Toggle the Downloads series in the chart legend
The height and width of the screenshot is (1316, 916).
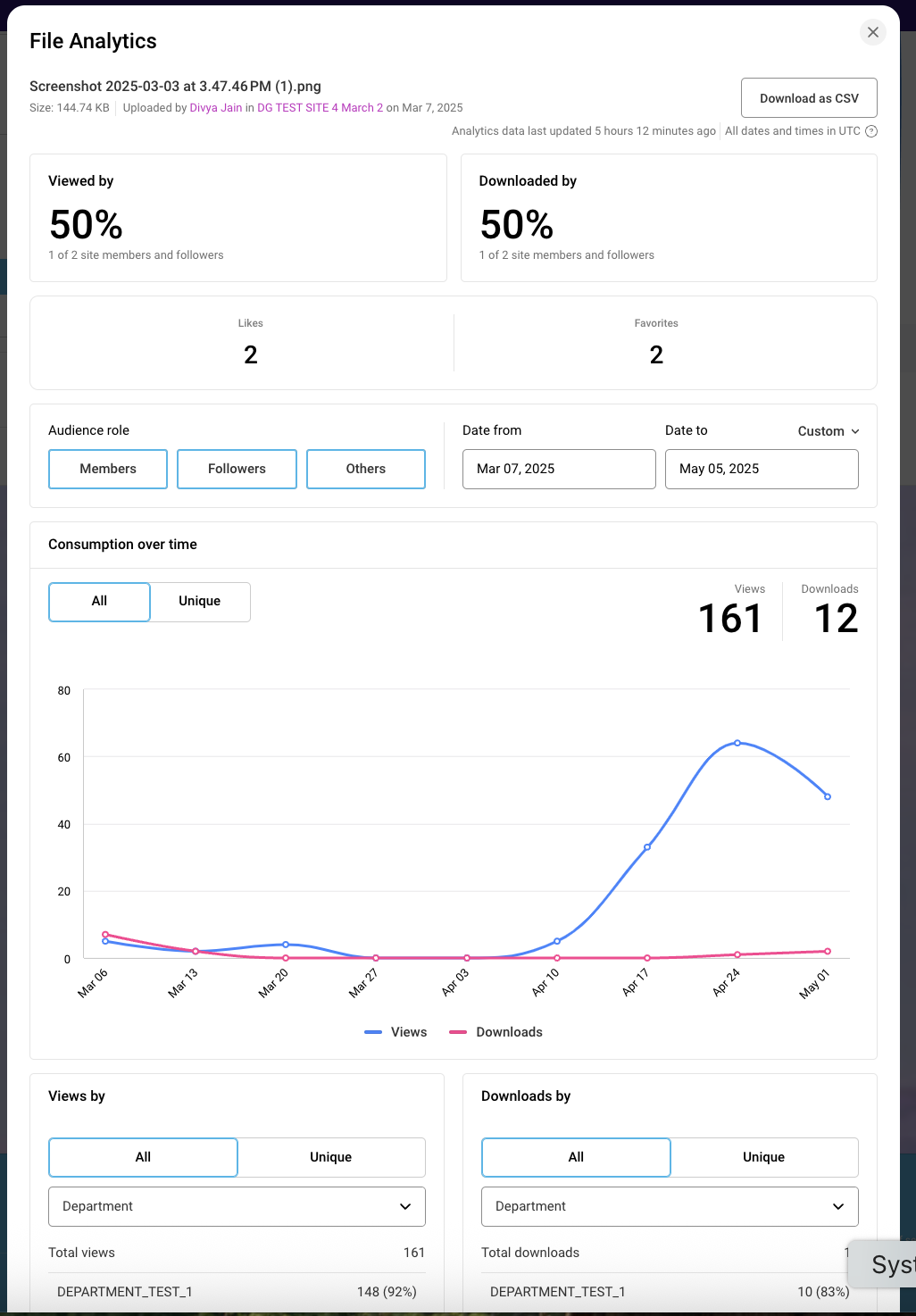(x=495, y=1032)
